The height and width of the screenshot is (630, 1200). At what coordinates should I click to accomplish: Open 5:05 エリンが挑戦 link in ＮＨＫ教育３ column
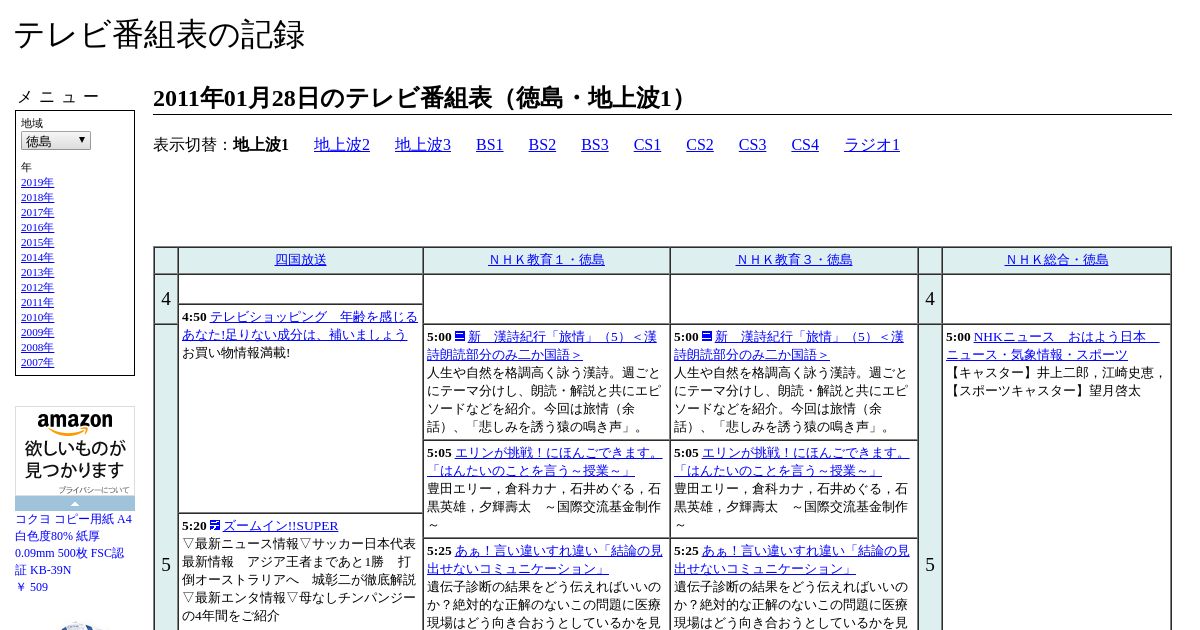792,461
